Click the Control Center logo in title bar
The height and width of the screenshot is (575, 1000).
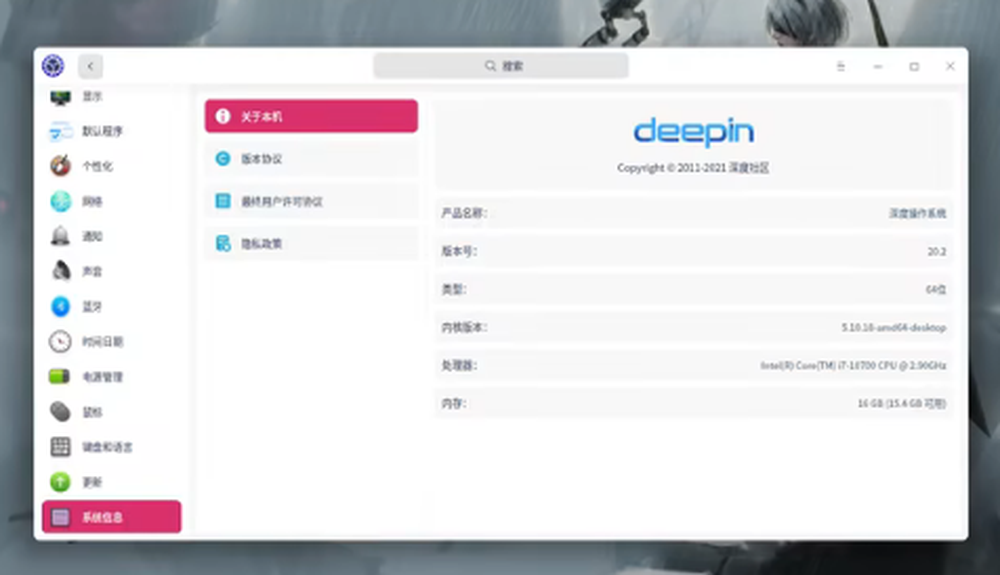53,66
